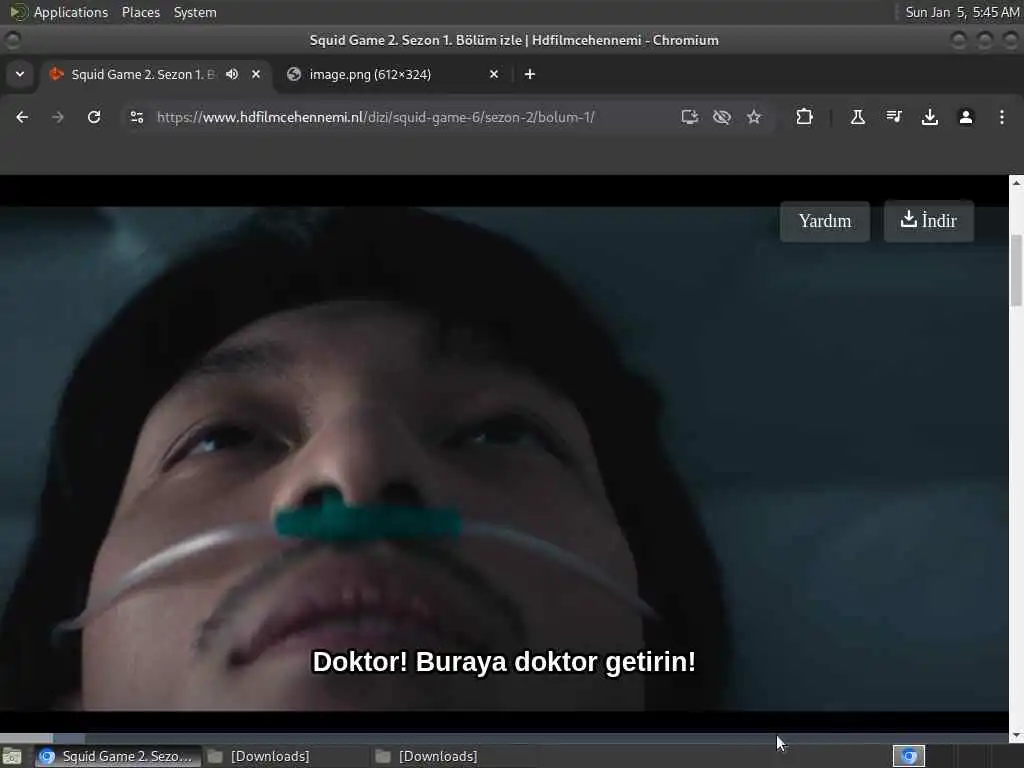1024x768 pixels.
Task: Open Chrome Labs flask icon
Action: pyautogui.click(x=857, y=117)
